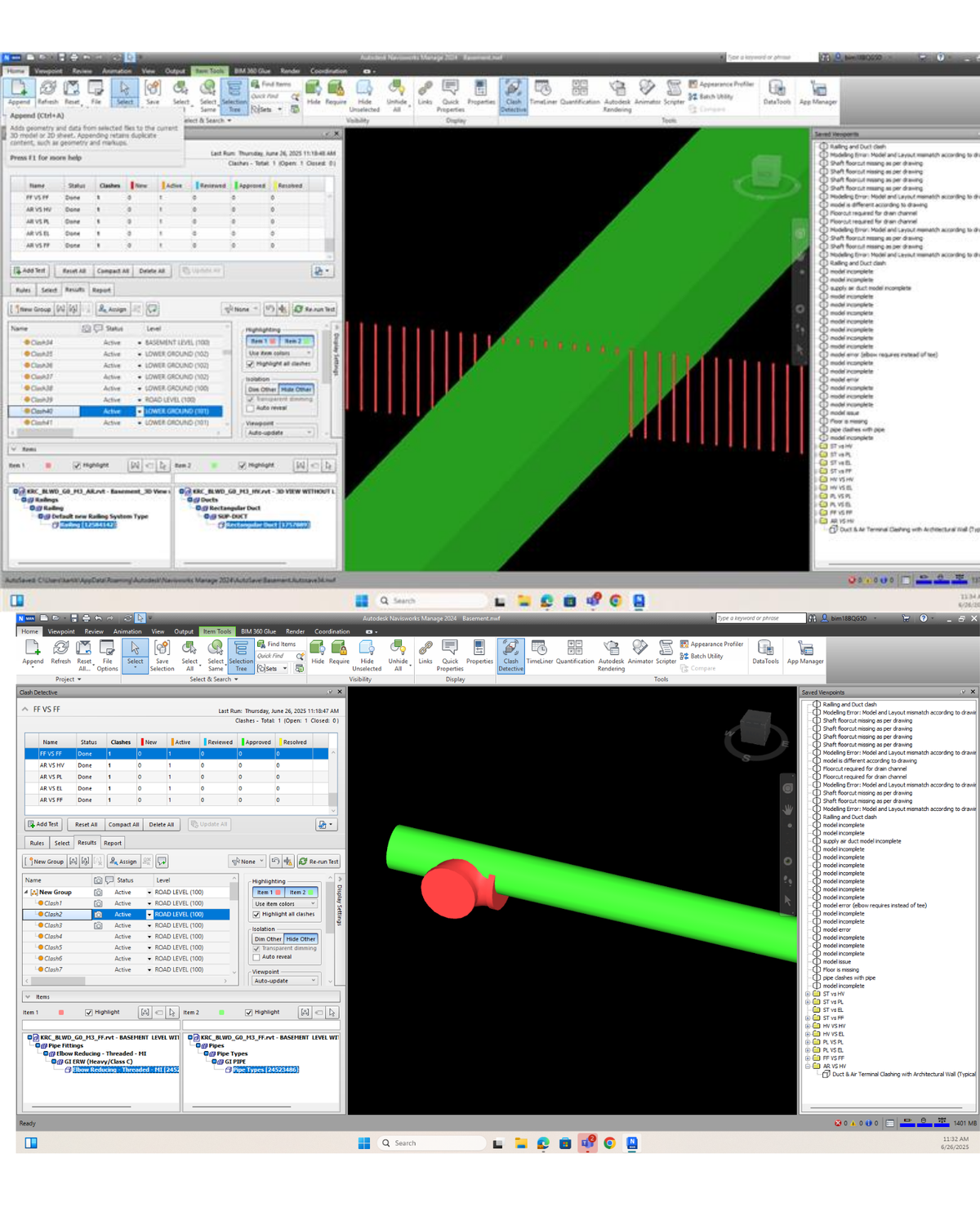
Task: Click the ViewCube in the pipe-clash viewport
Action: pos(755,727)
